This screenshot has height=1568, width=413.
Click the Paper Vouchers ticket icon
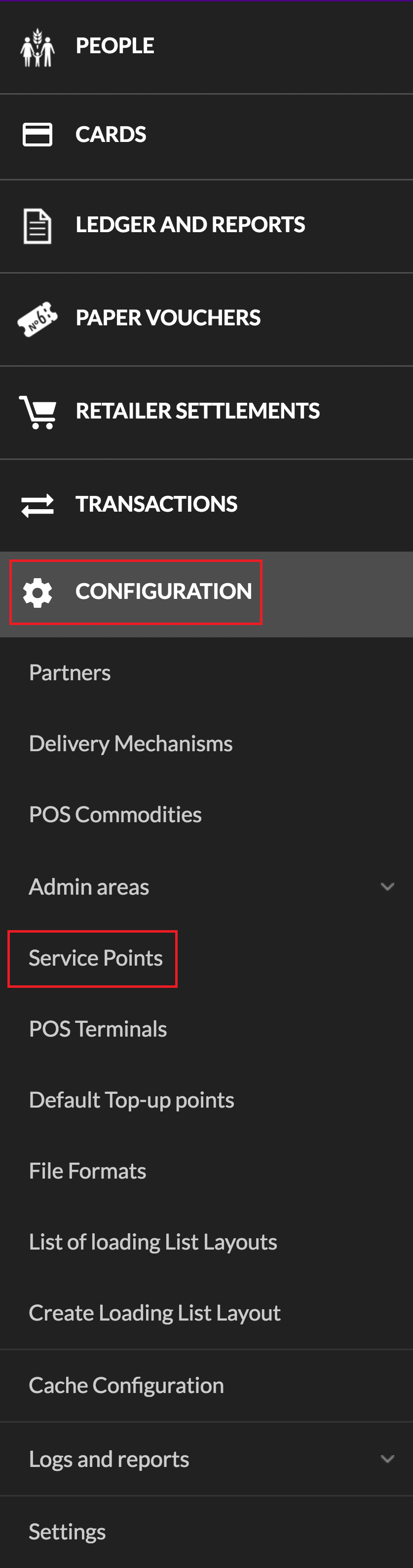pos(37,318)
